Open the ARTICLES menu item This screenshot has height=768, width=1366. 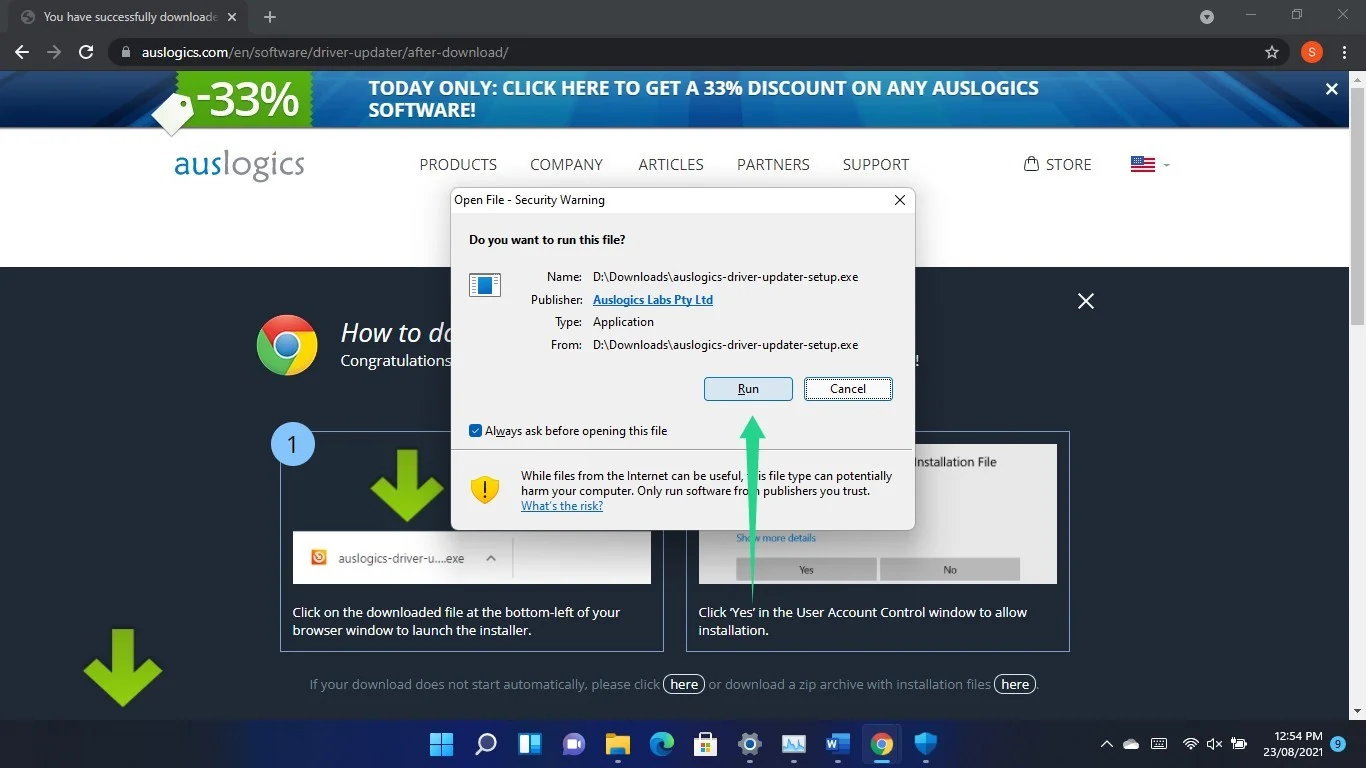pyautogui.click(x=671, y=164)
